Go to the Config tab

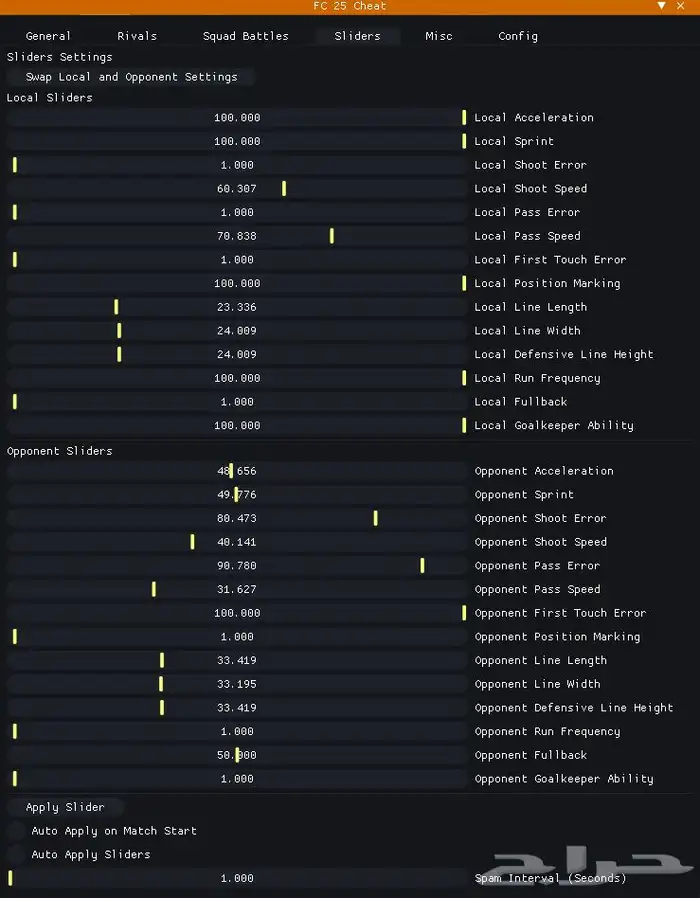[518, 36]
